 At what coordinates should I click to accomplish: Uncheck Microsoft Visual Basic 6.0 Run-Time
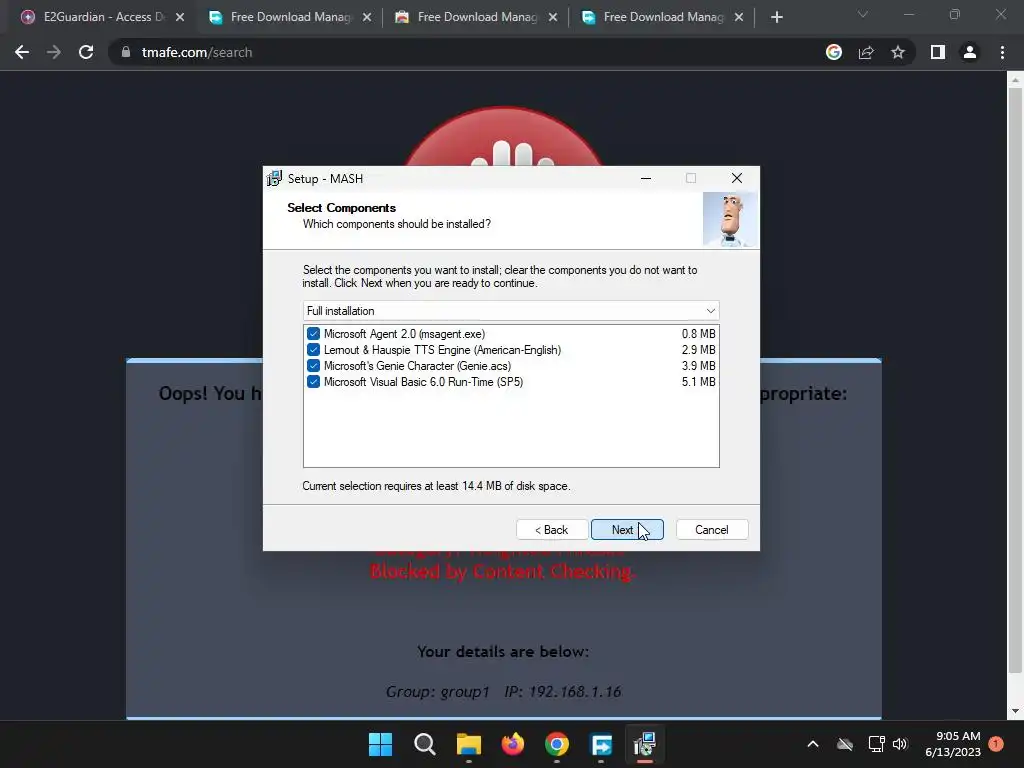(x=313, y=382)
